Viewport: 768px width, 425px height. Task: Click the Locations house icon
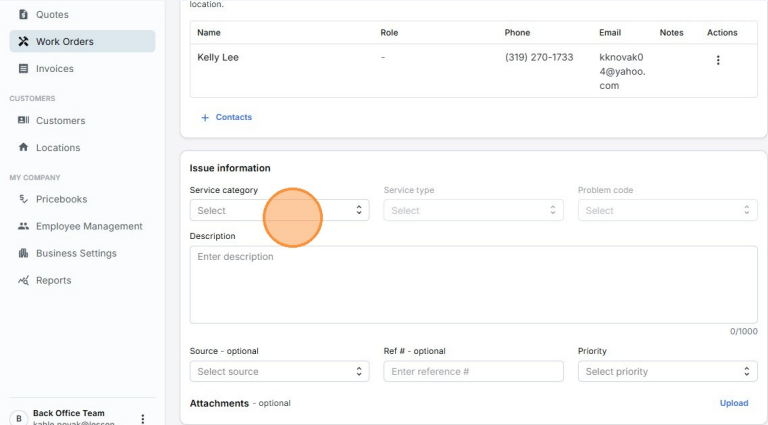tap(23, 148)
